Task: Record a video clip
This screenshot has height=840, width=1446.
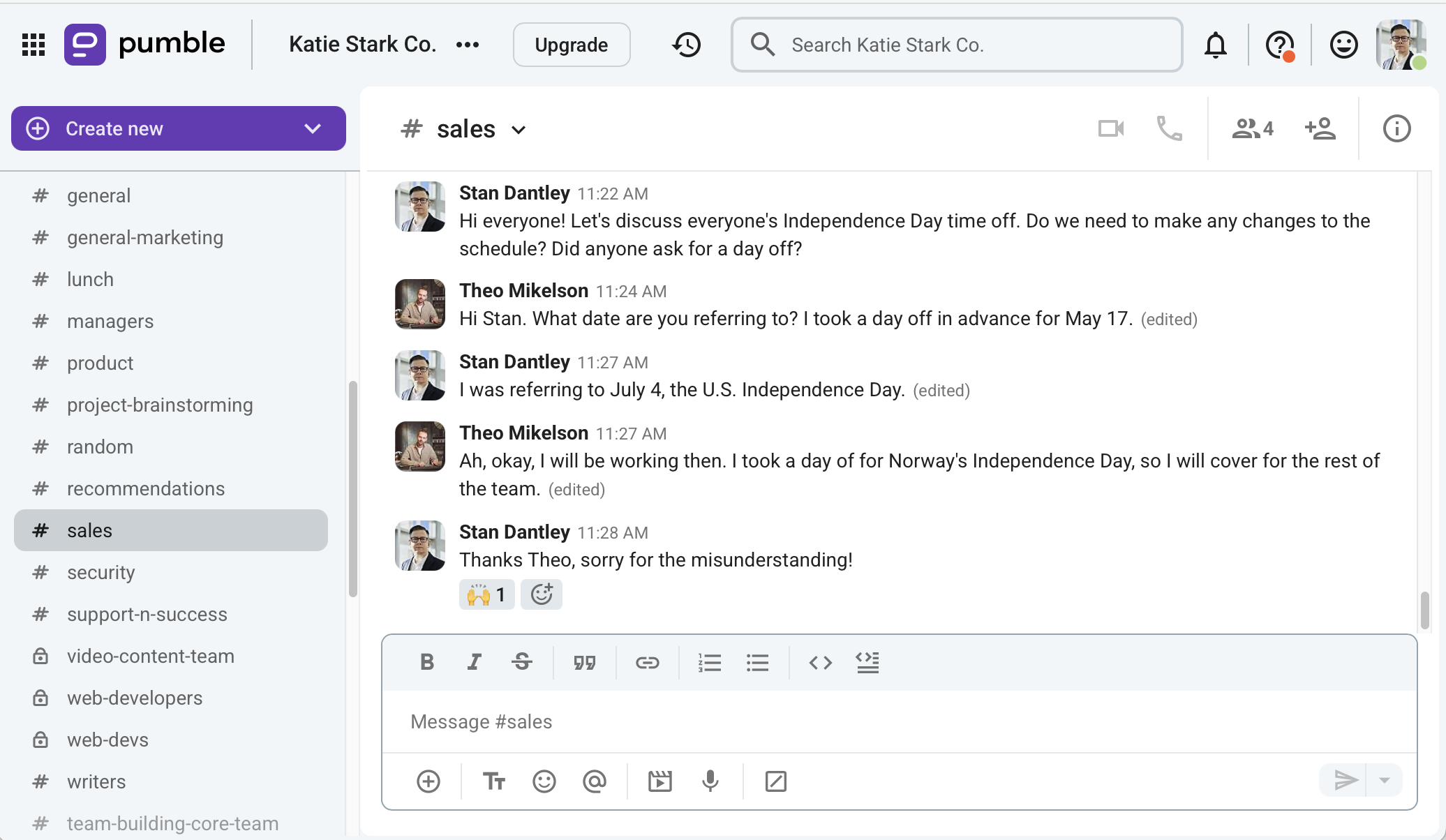Action: 660,781
